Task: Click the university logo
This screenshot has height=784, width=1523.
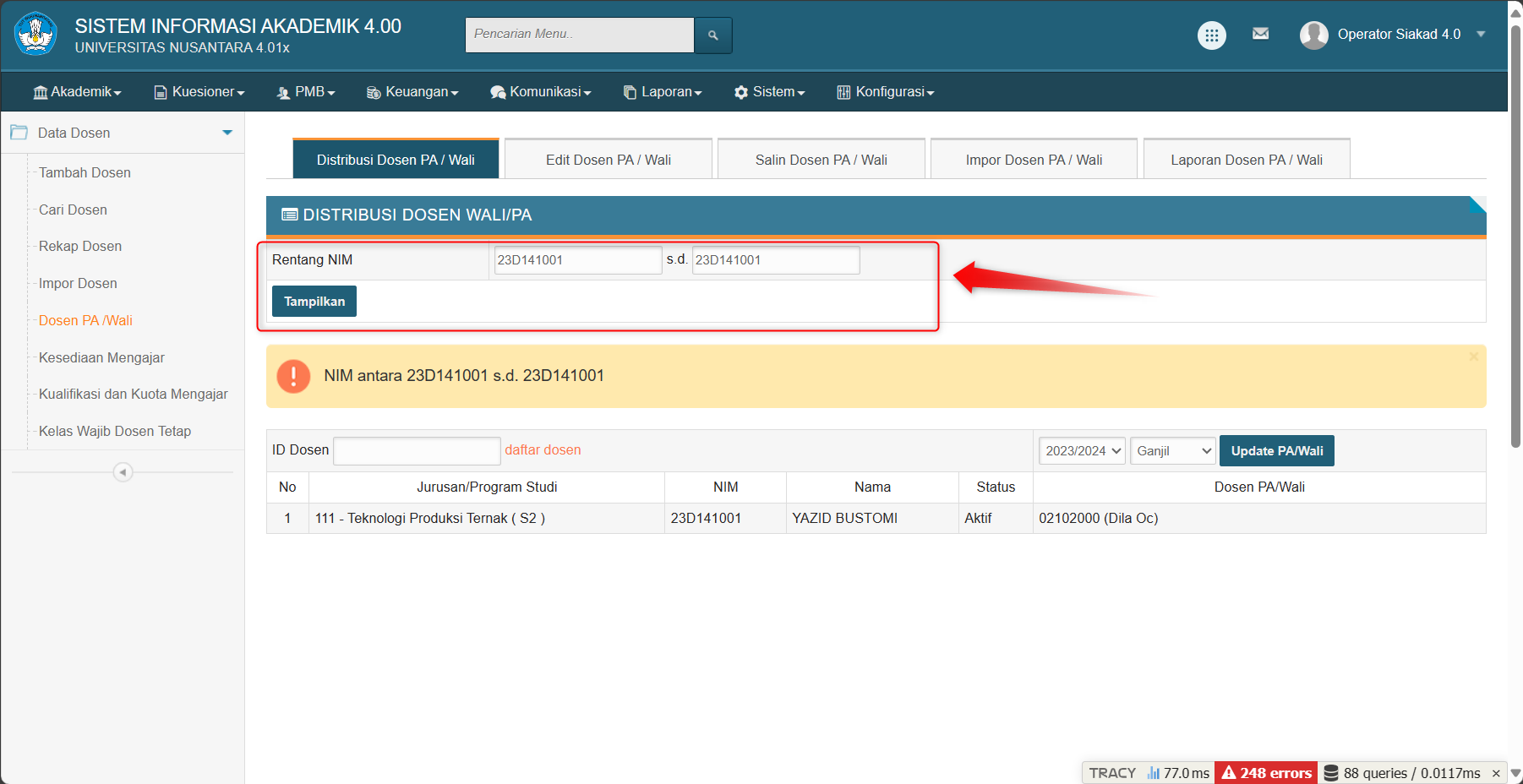Action: (35, 35)
